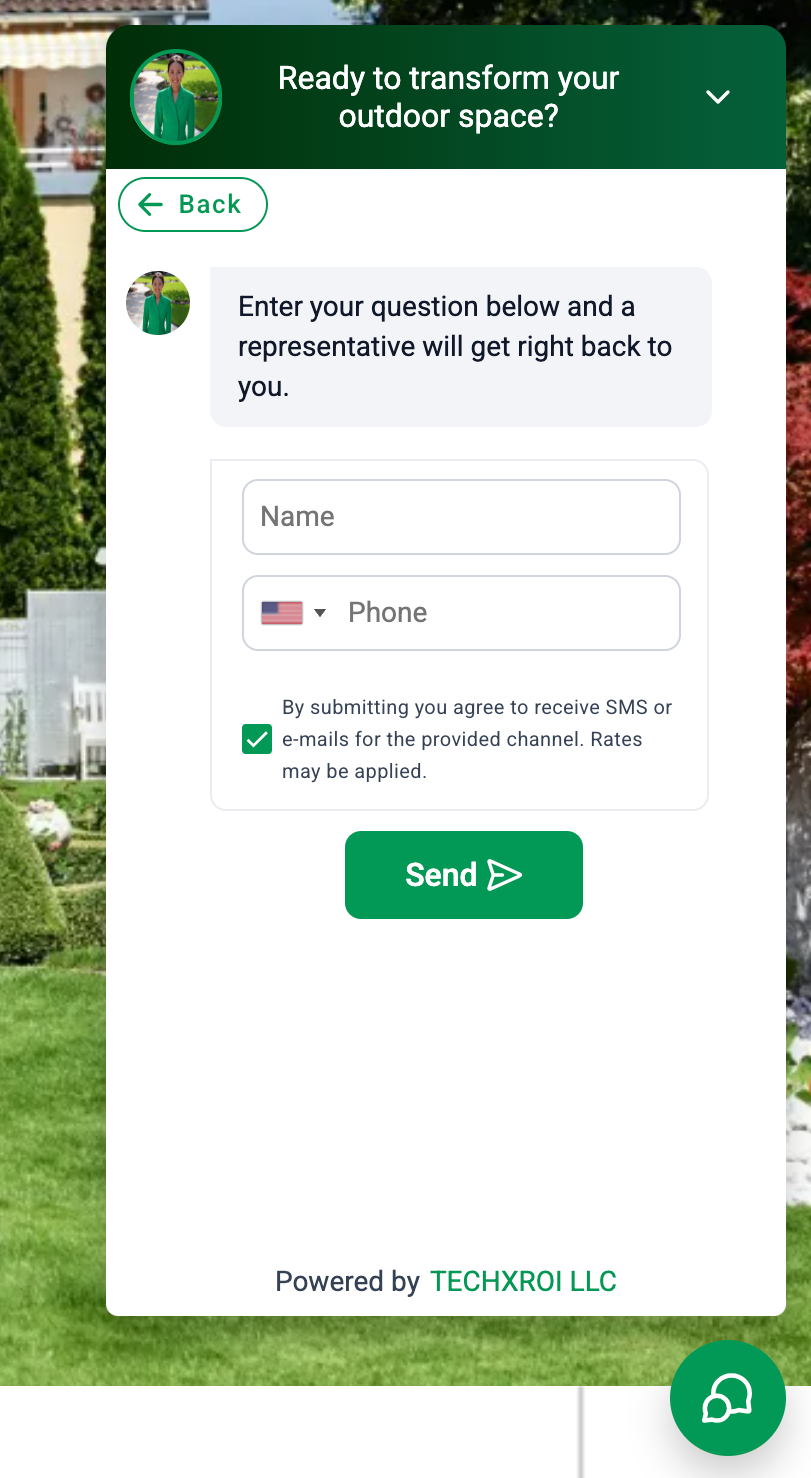This screenshot has width=811, height=1478.
Task: Click the floating chat bubble icon
Action: 728,1398
